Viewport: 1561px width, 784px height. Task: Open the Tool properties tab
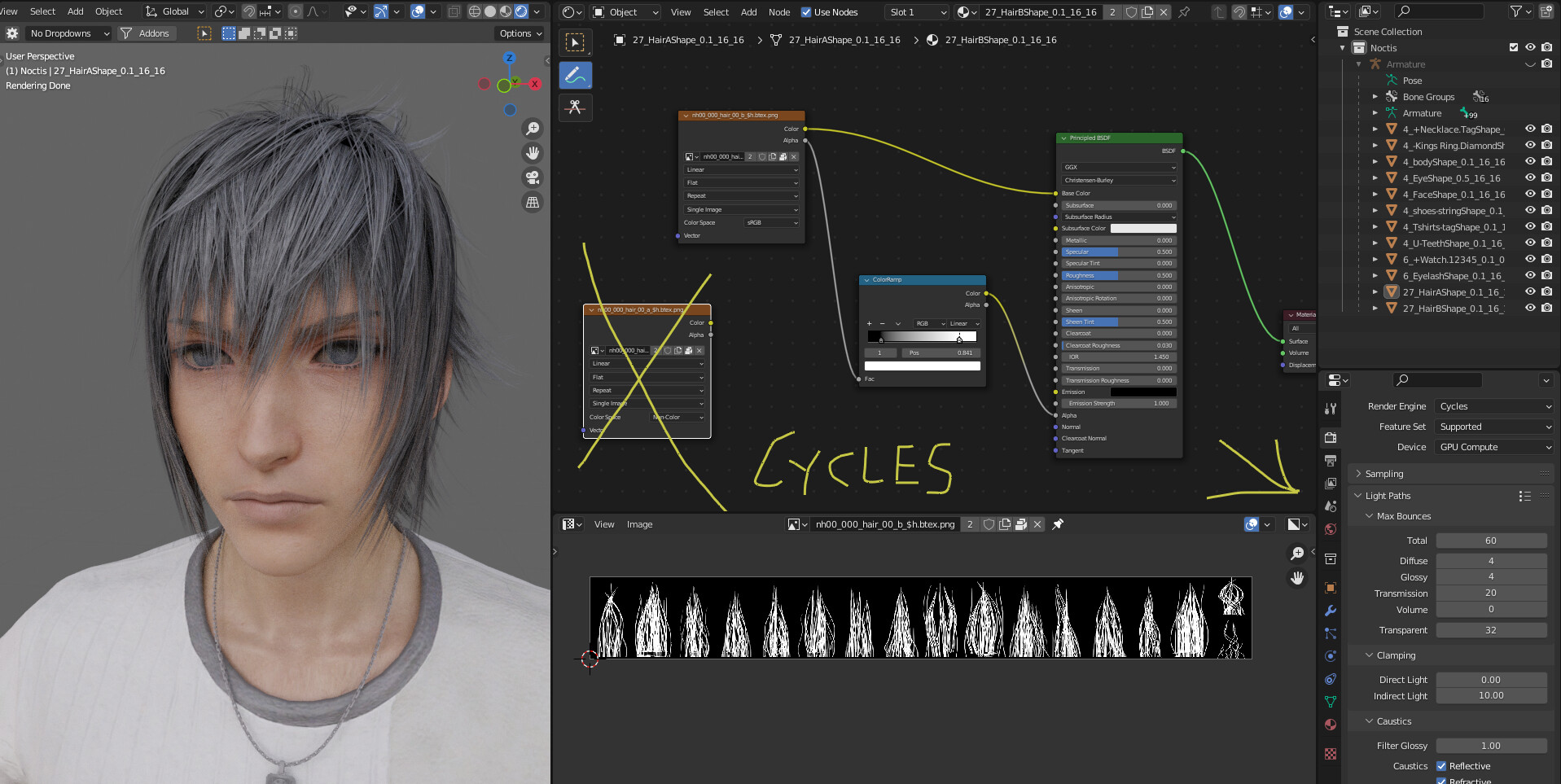1331,409
